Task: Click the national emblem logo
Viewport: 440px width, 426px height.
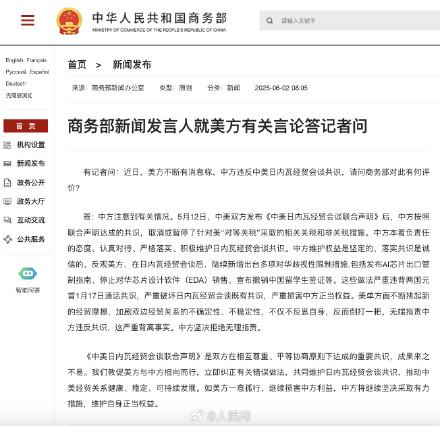Action: 69,21
